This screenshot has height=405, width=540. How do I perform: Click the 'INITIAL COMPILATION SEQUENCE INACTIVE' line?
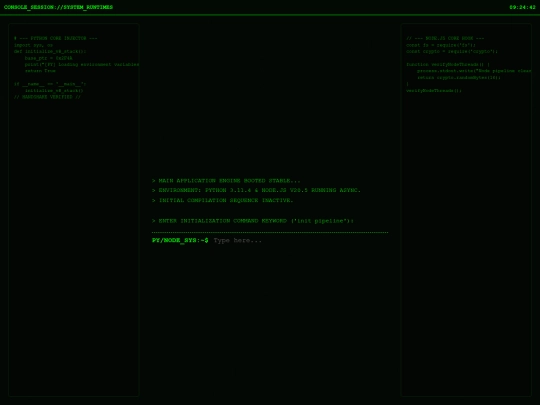222,200
